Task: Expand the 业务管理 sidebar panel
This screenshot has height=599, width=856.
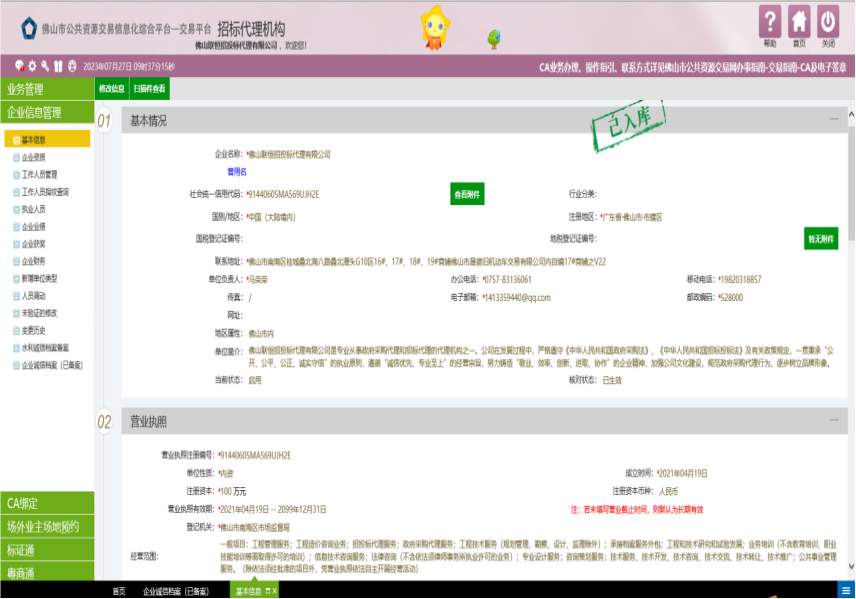Action: pos(46,89)
